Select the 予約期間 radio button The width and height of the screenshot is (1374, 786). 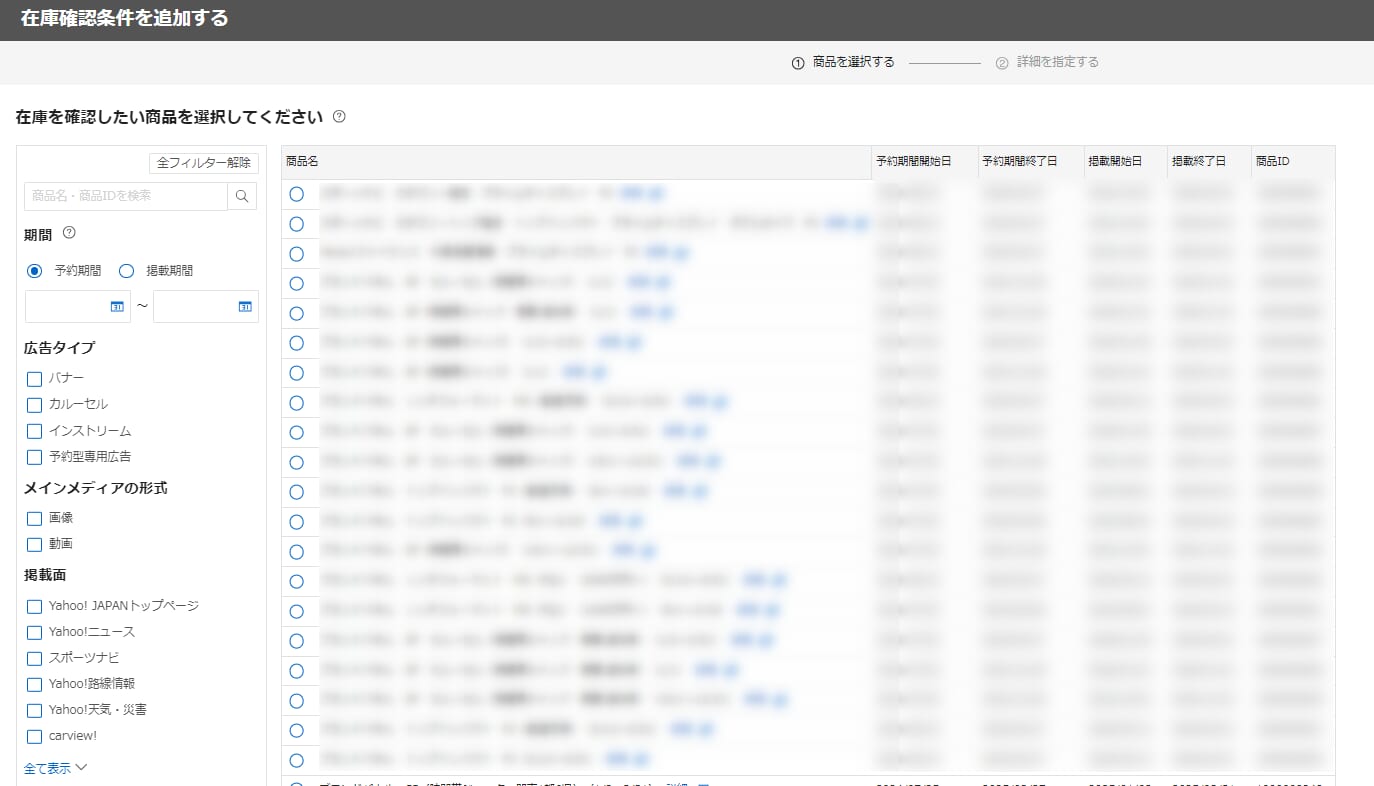(x=35, y=270)
